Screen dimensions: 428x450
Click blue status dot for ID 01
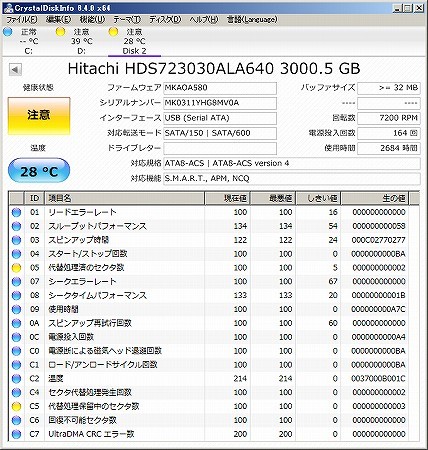(16, 212)
